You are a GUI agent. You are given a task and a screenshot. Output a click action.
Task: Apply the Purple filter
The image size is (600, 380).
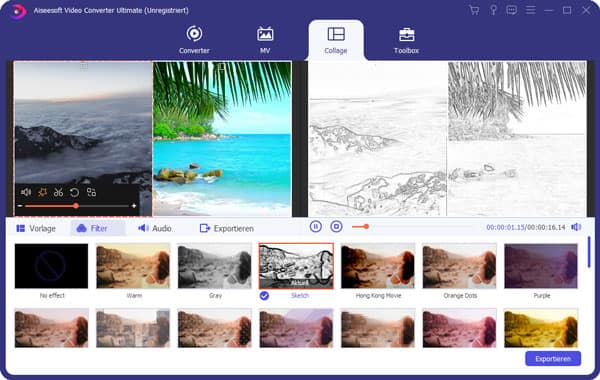pyautogui.click(x=541, y=266)
